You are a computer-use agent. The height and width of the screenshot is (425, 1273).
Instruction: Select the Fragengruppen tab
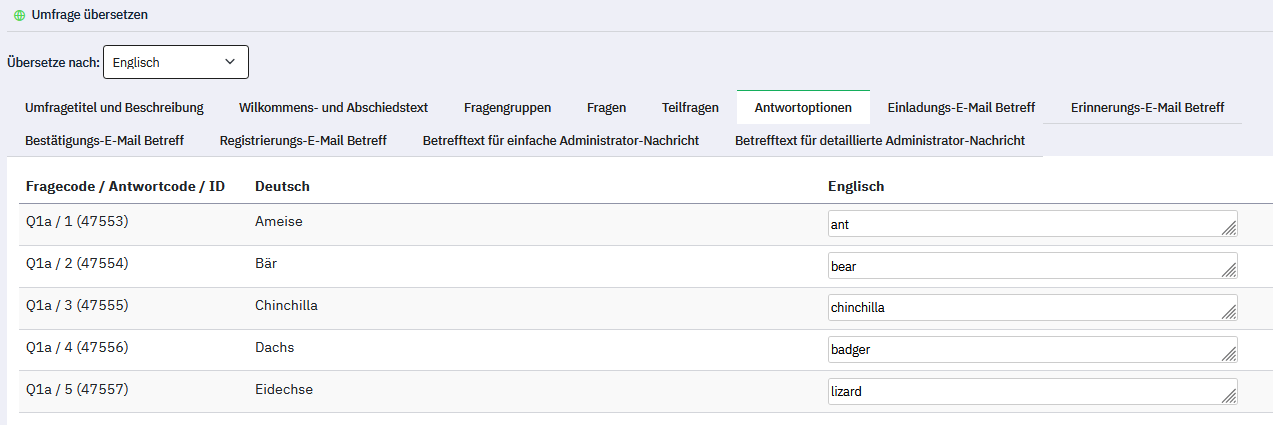pyautogui.click(x=507, y=107)
